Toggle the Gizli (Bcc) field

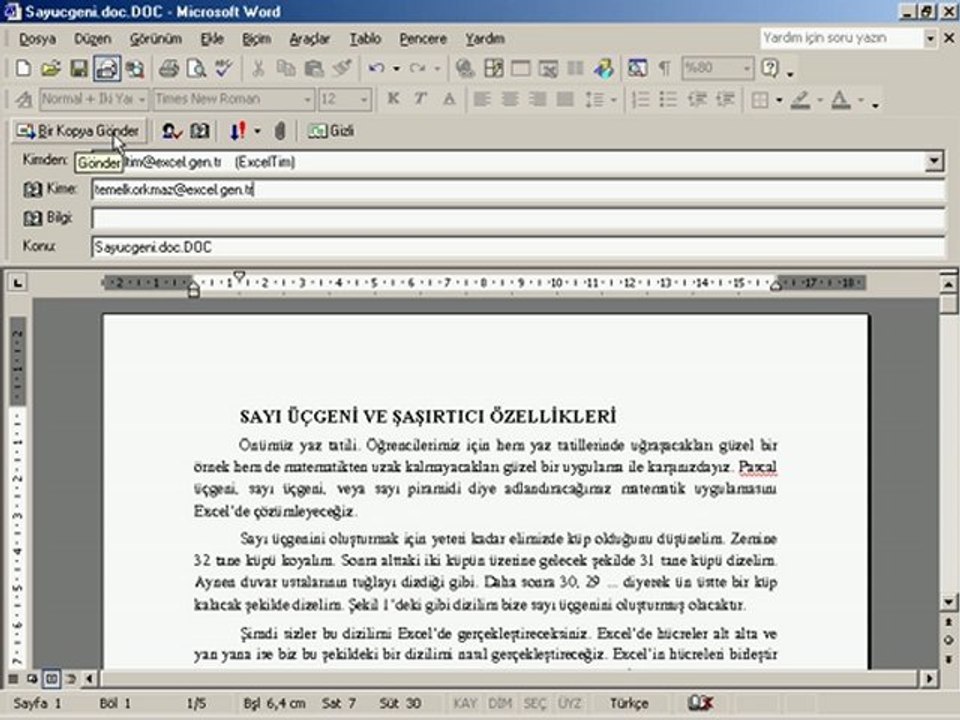tap(331, 131)
